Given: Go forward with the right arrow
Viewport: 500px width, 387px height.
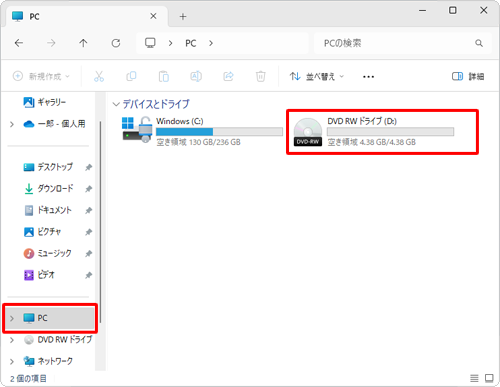Looking at the screenshot, I should (x=51, y=43).
